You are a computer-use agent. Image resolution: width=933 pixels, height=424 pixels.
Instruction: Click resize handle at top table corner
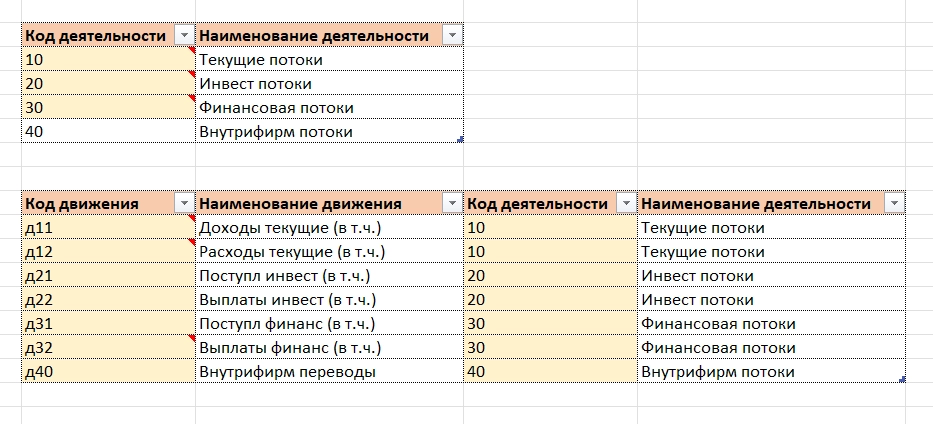click(x=460, y=140)
